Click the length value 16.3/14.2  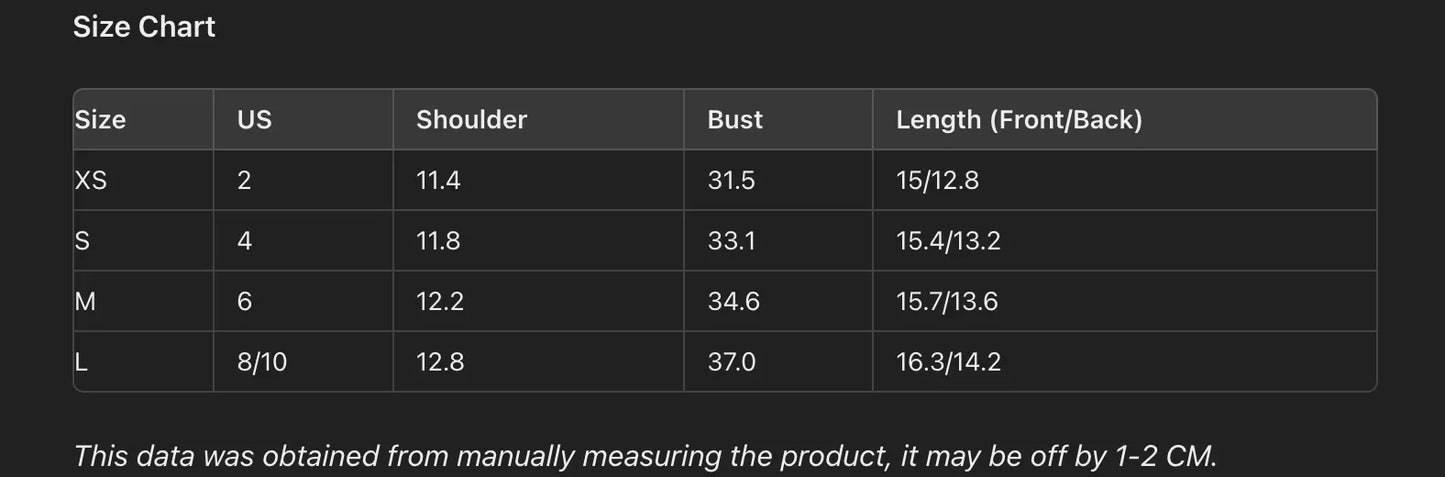coord(948,362)
